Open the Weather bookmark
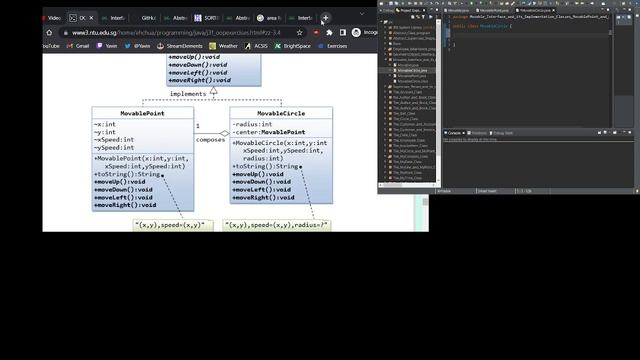Viewport: 640px width, 360px height. (223, 46)
